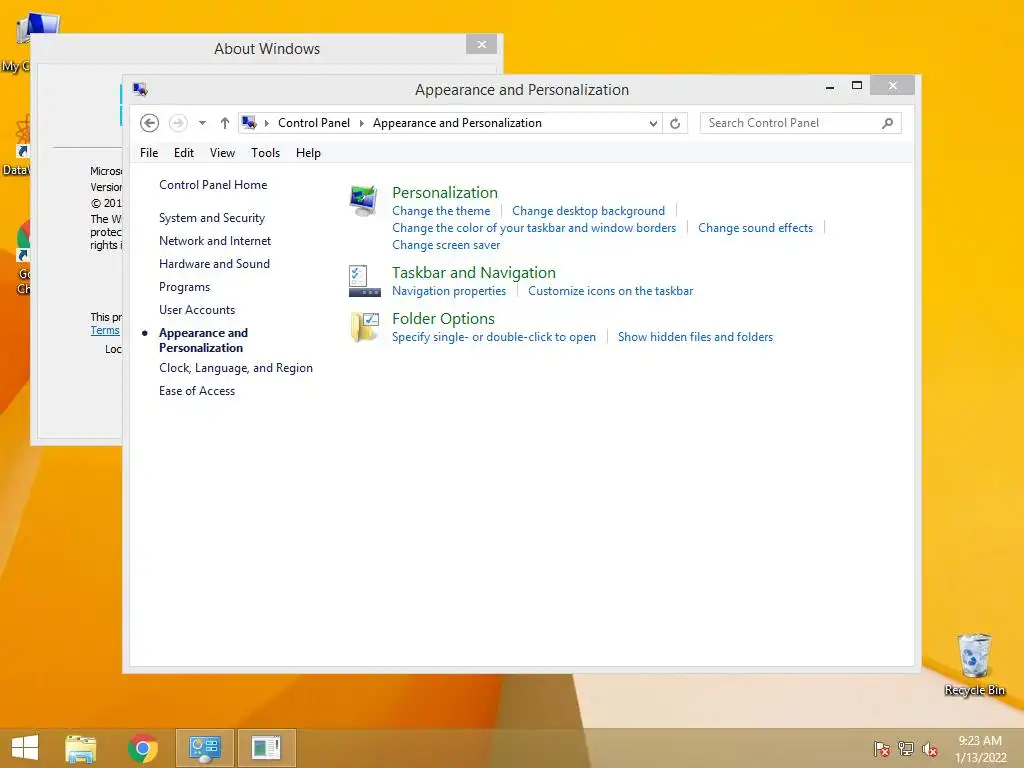Click the network tray icon
Screen dimensions: 1024x768
pos(906,749)
